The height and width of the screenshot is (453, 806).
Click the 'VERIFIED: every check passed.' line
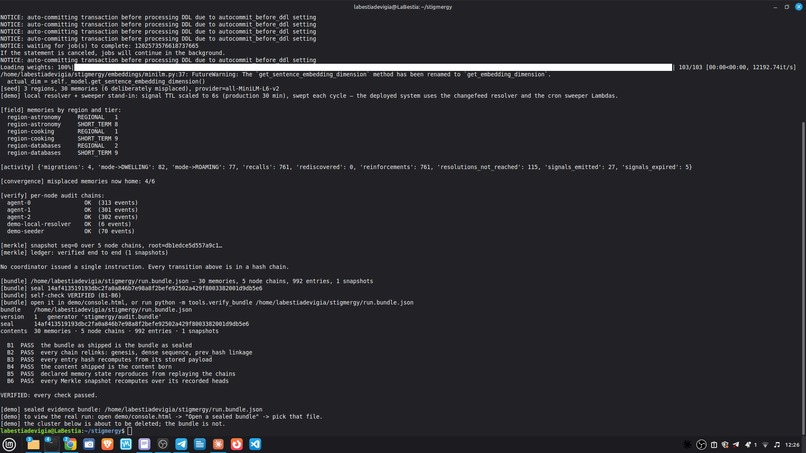click(49, 395)
